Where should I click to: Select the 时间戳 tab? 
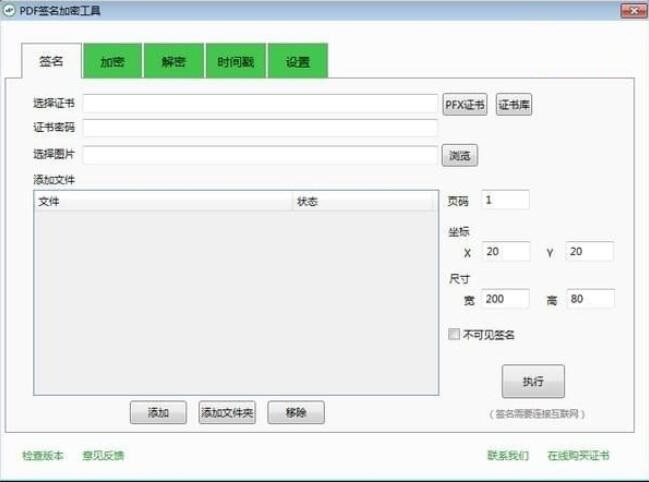(x=235, y=61)
